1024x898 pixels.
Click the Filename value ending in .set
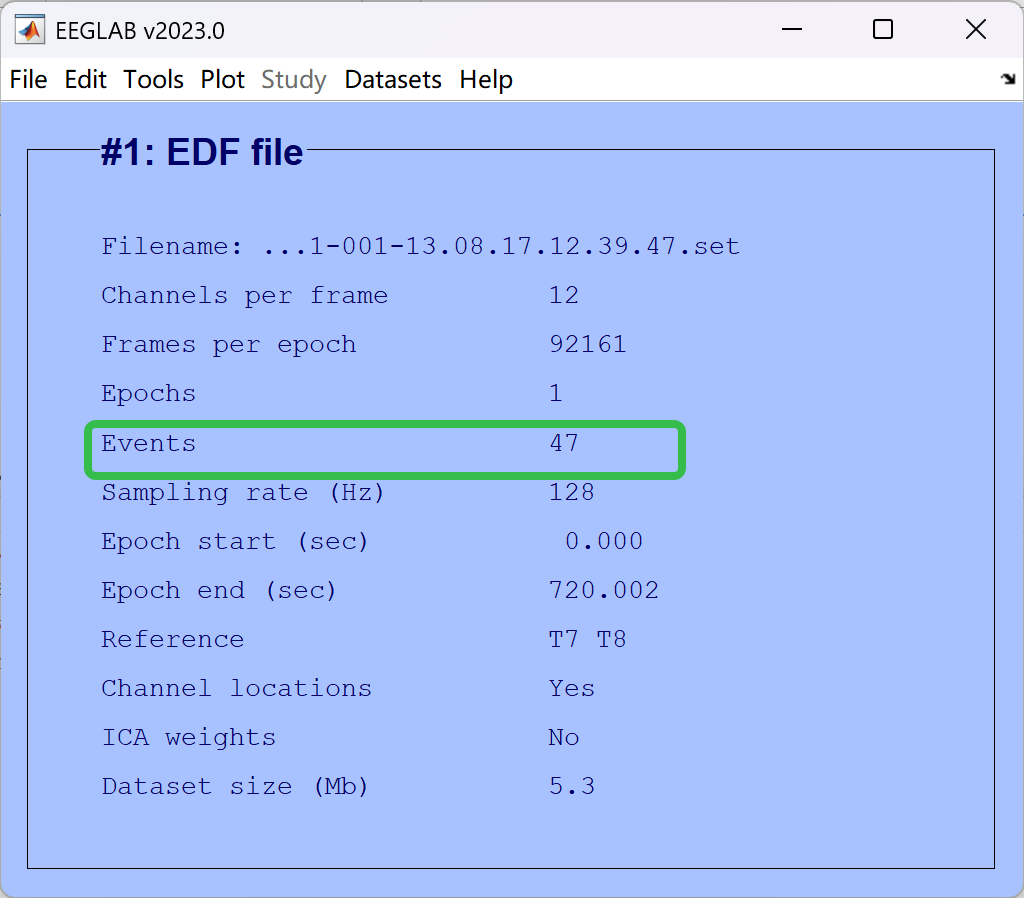point(502,246)
